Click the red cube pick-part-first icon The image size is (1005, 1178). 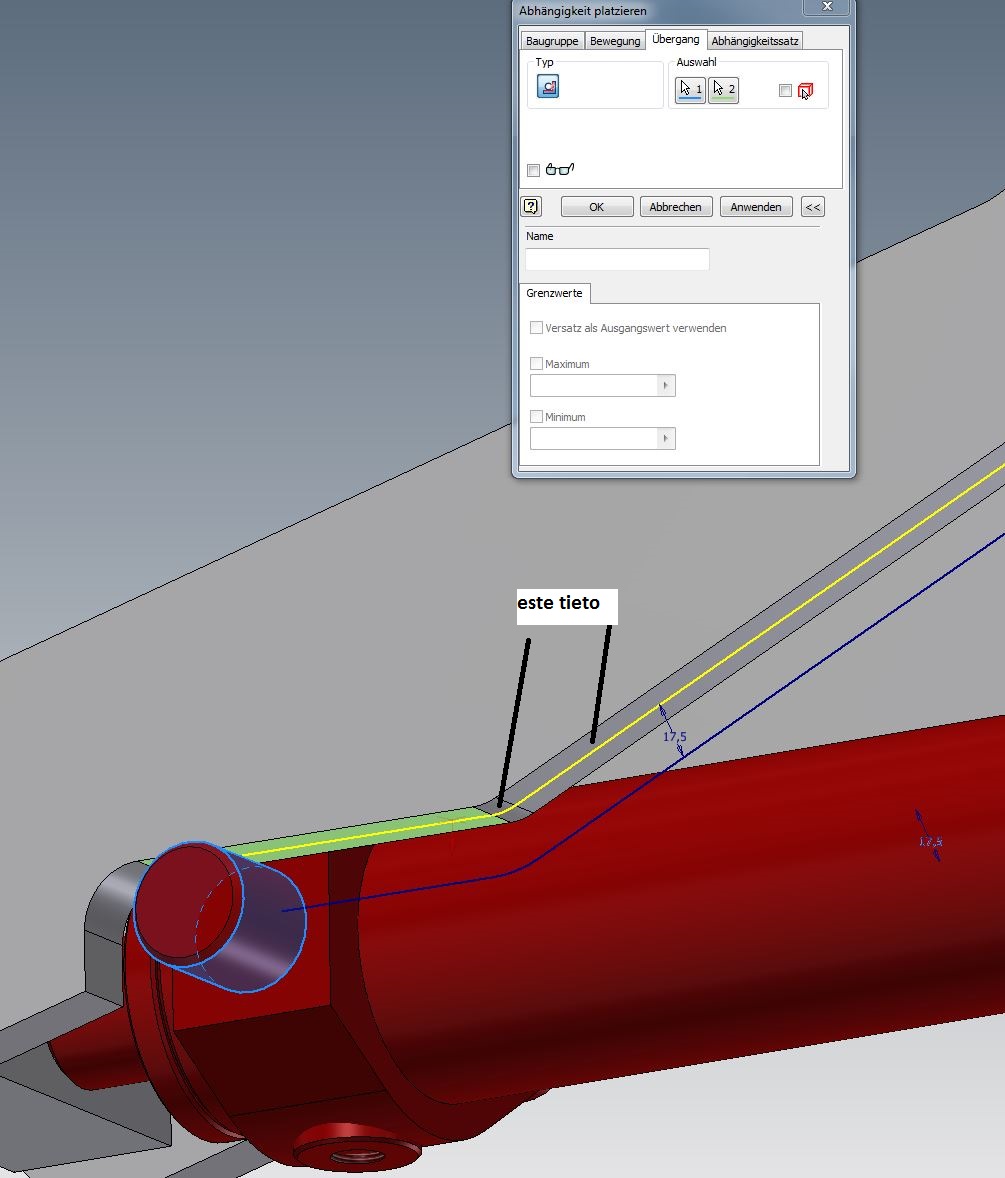click(805, 91)
